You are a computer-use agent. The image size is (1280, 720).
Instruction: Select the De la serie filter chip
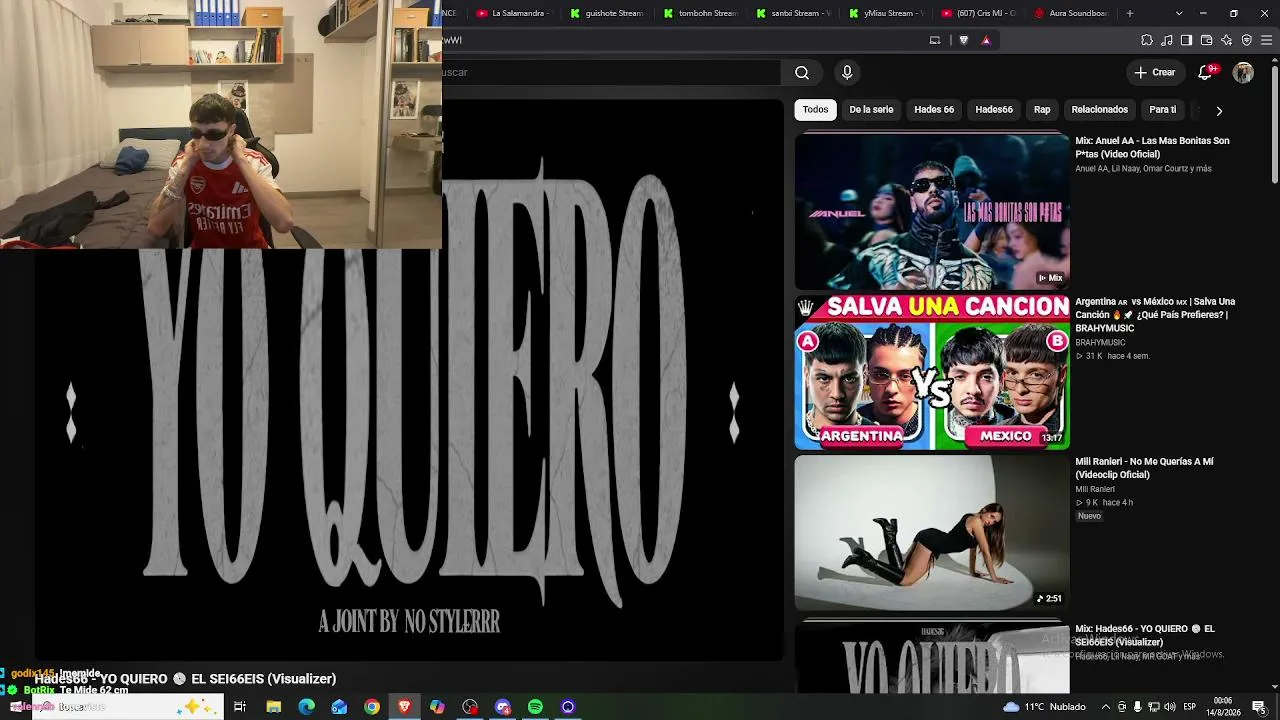coord(871,110)
